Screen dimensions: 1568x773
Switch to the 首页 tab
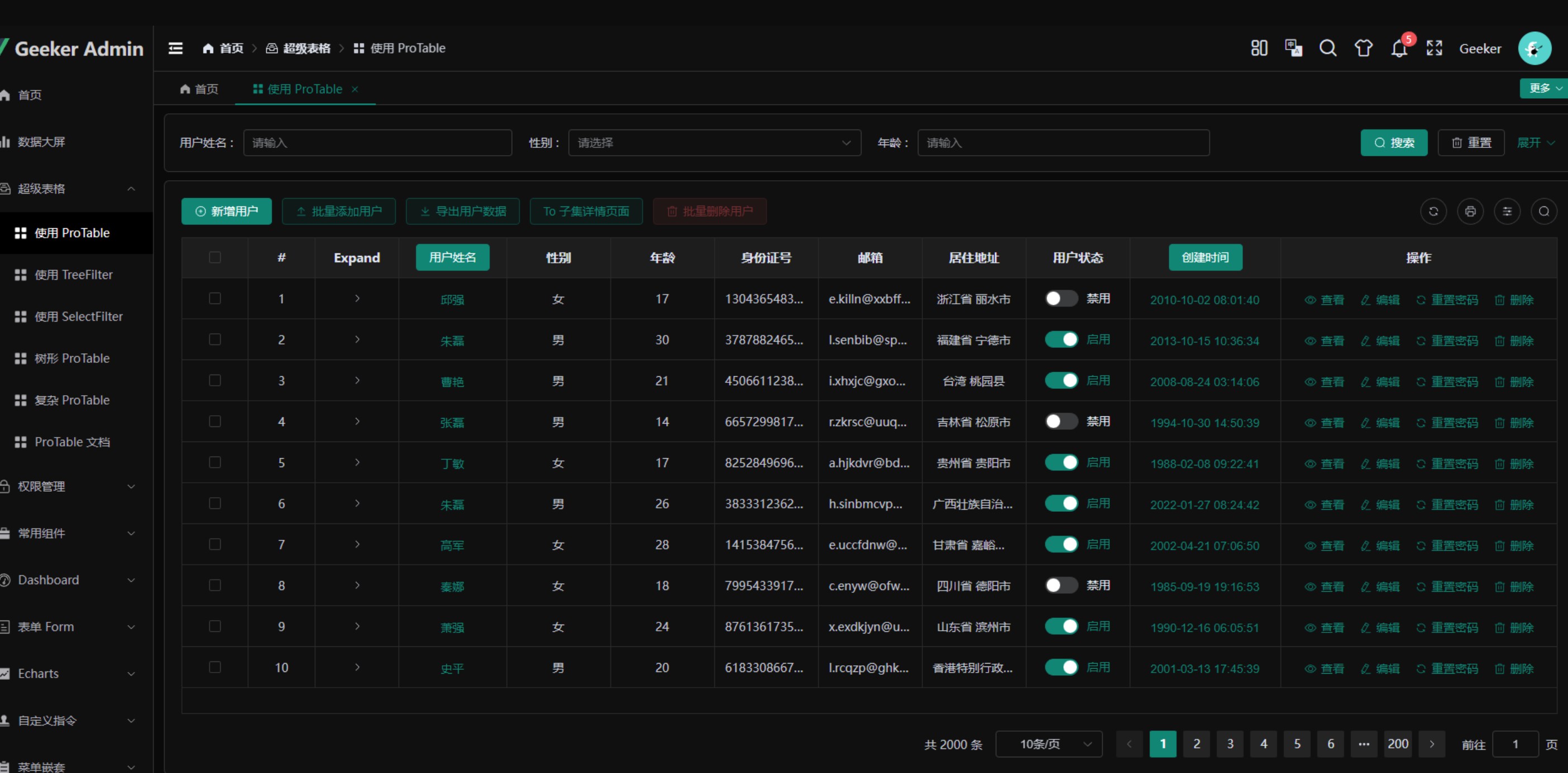200,89
